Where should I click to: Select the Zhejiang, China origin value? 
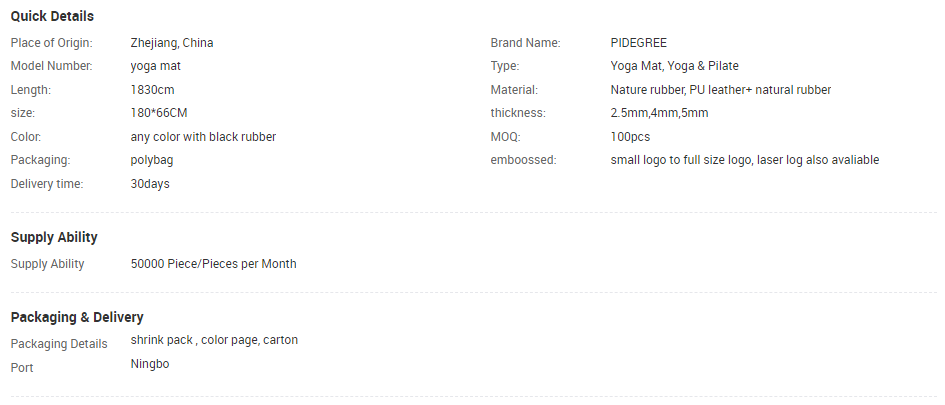click(171, 43)
